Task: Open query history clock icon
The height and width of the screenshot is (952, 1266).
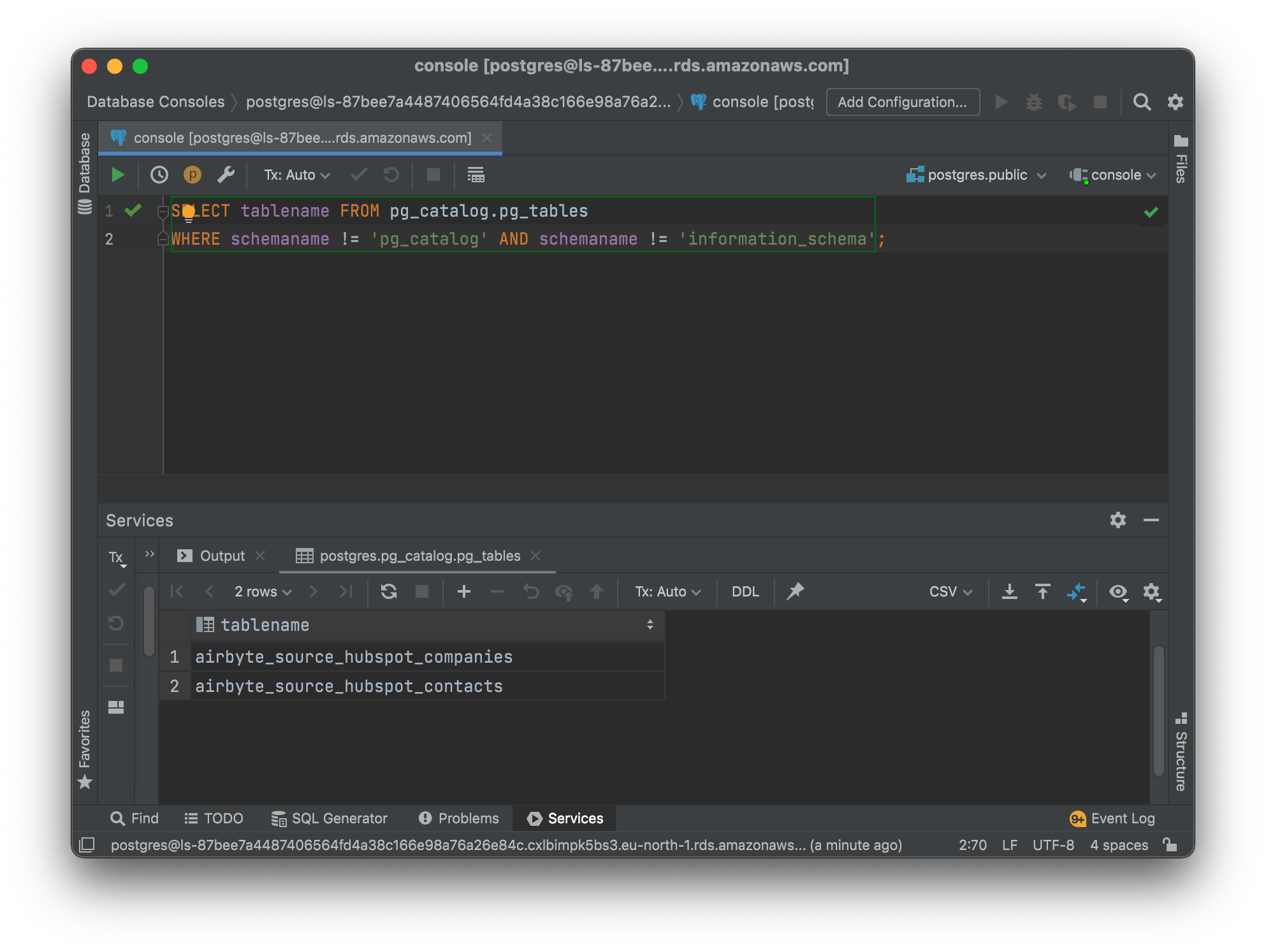Action: pyautogui.click(x=159, y=175)
